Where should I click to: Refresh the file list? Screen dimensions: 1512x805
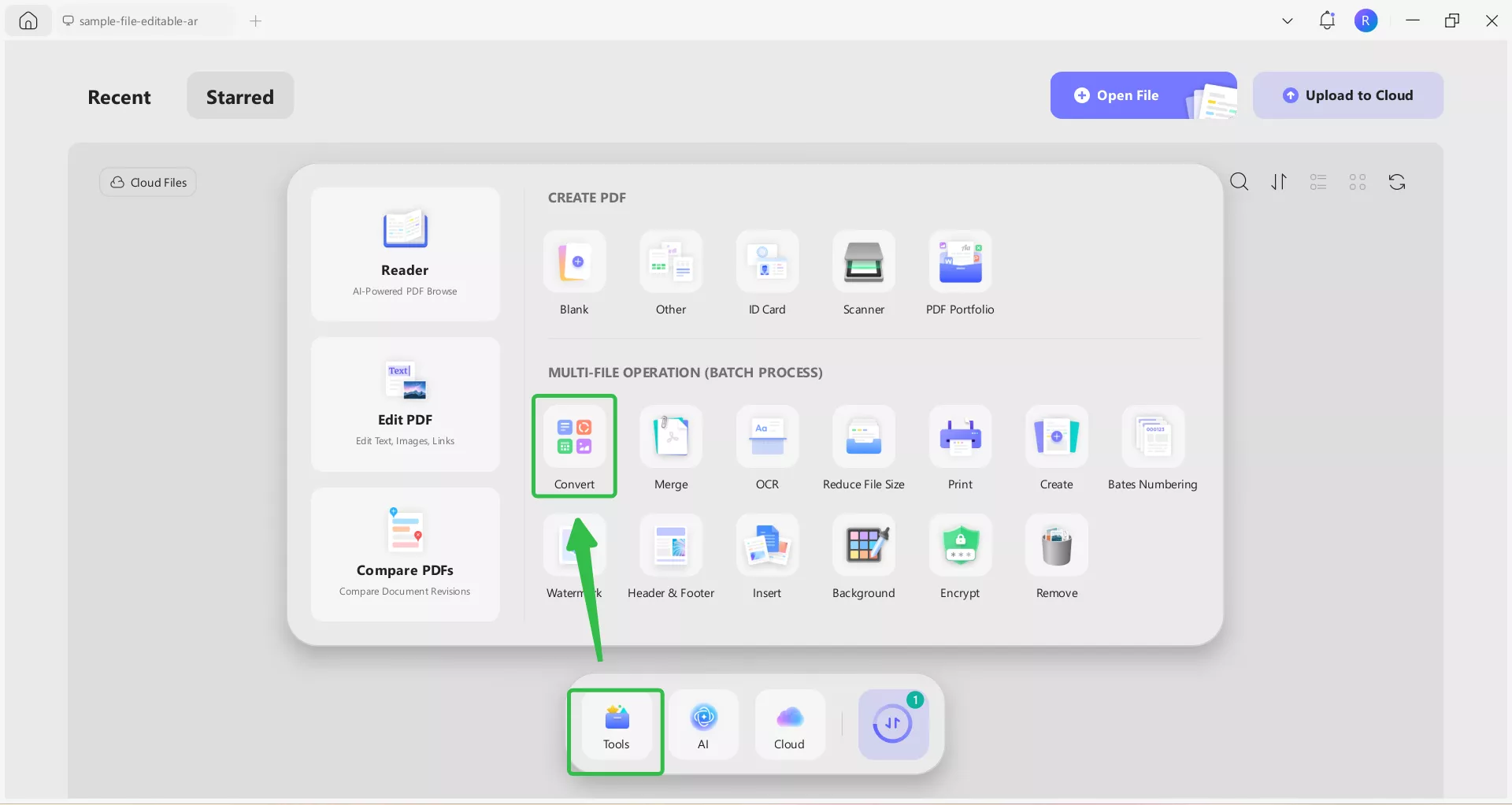(x=1397, y=182)
